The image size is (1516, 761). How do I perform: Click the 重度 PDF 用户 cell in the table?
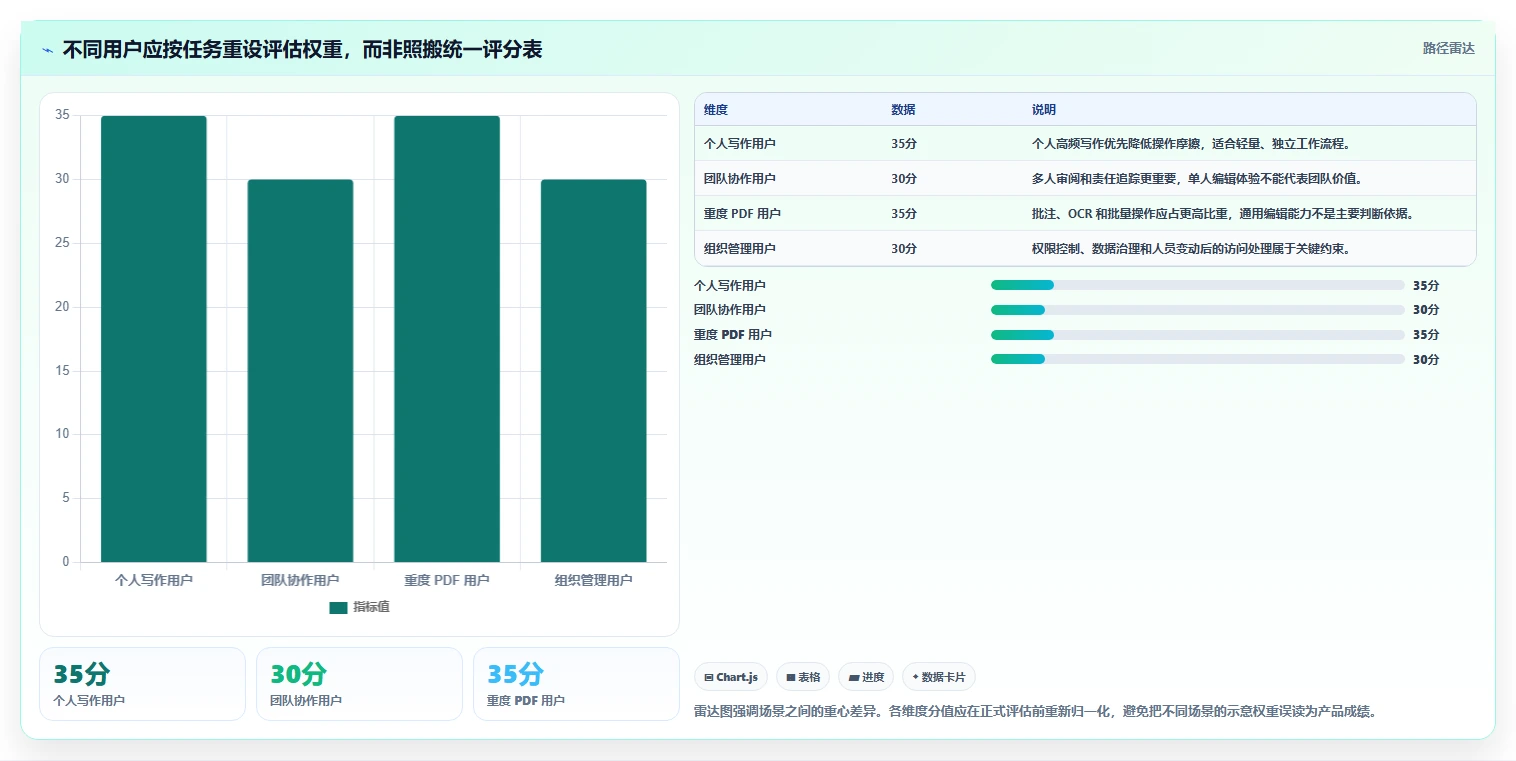pos(742,214)
